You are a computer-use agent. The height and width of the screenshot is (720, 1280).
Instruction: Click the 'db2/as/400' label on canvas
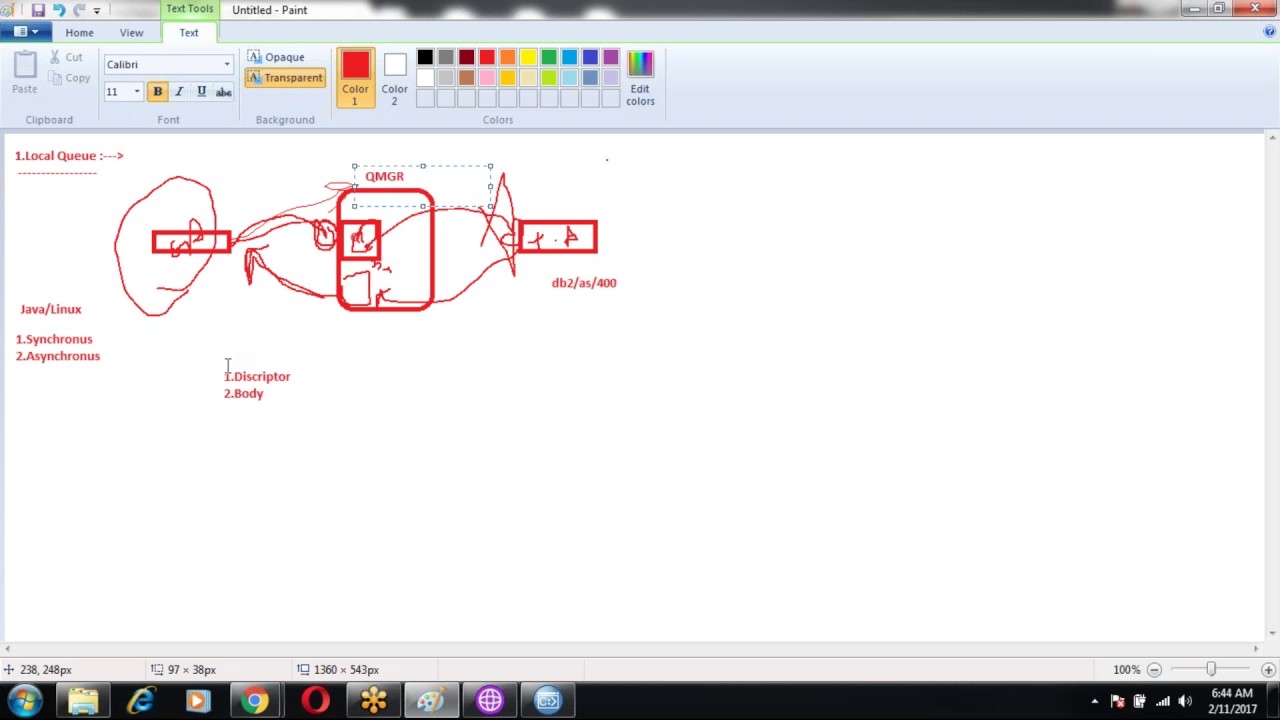click(584, 283)
